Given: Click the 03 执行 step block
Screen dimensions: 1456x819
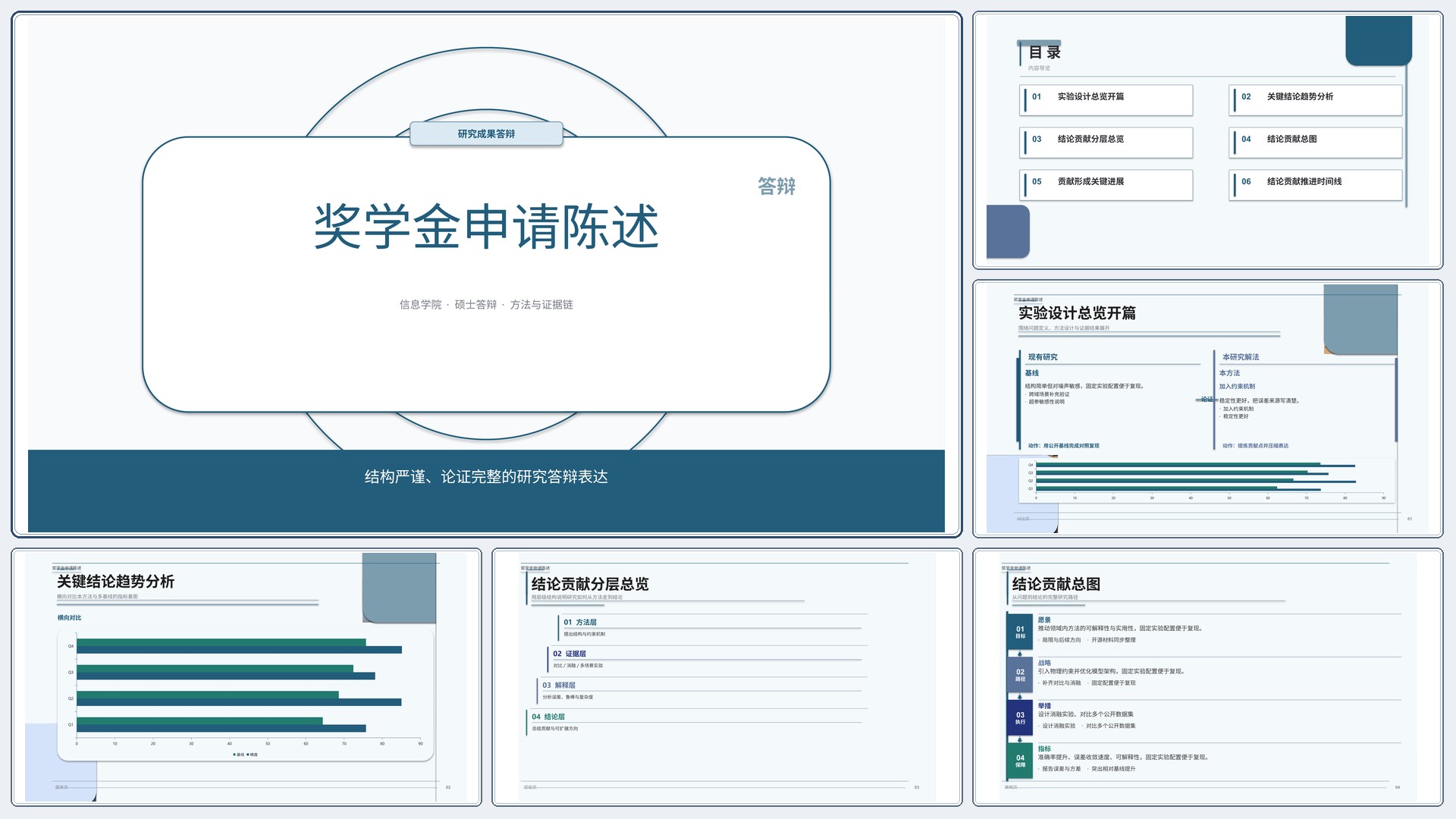Looking at the screenshot, I should click(1020, 718).
